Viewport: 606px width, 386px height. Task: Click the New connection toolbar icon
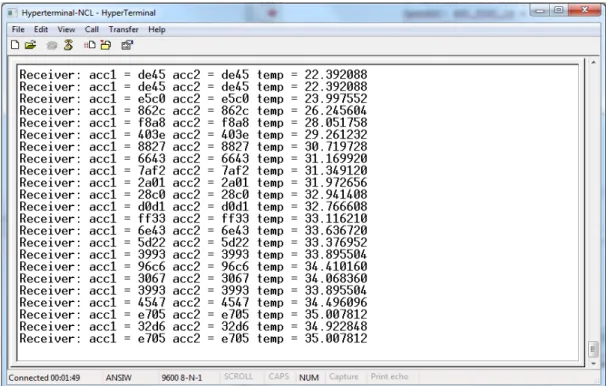pyautogui.click(x=15, y=45)
